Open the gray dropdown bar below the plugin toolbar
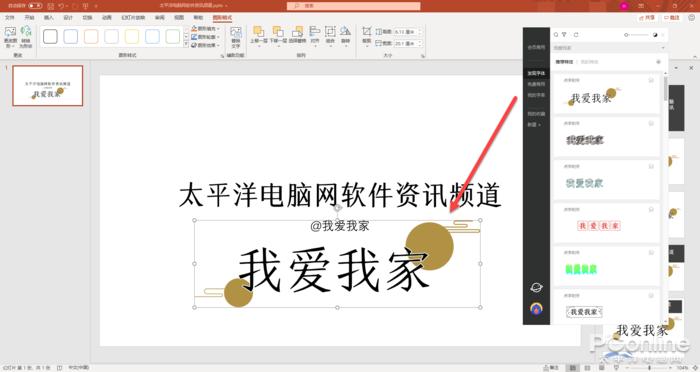This screenshot has width=700, height=372. coord(609,47)
